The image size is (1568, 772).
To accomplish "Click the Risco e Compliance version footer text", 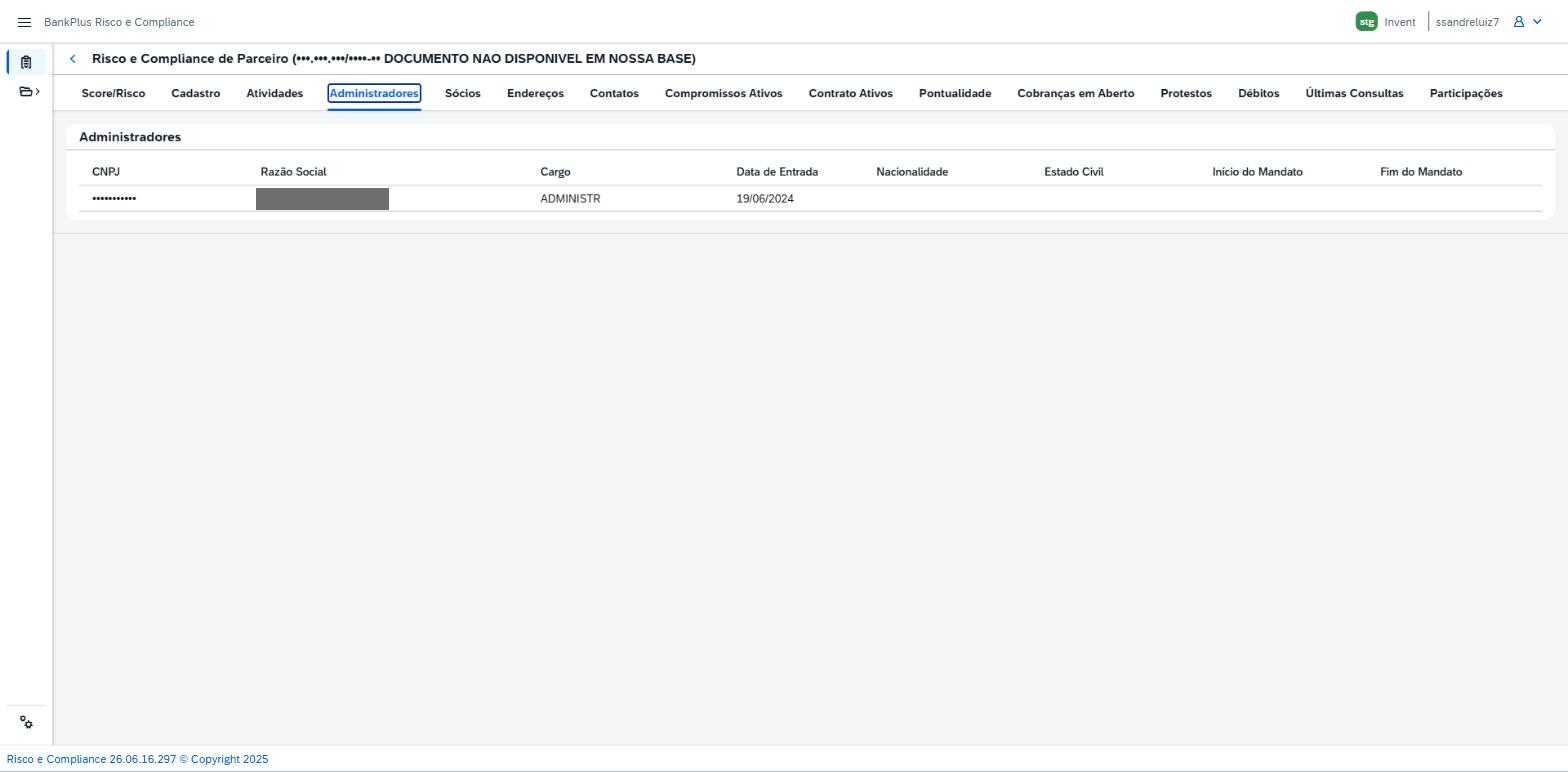I will pyautogui.click(x=137, y=759).
